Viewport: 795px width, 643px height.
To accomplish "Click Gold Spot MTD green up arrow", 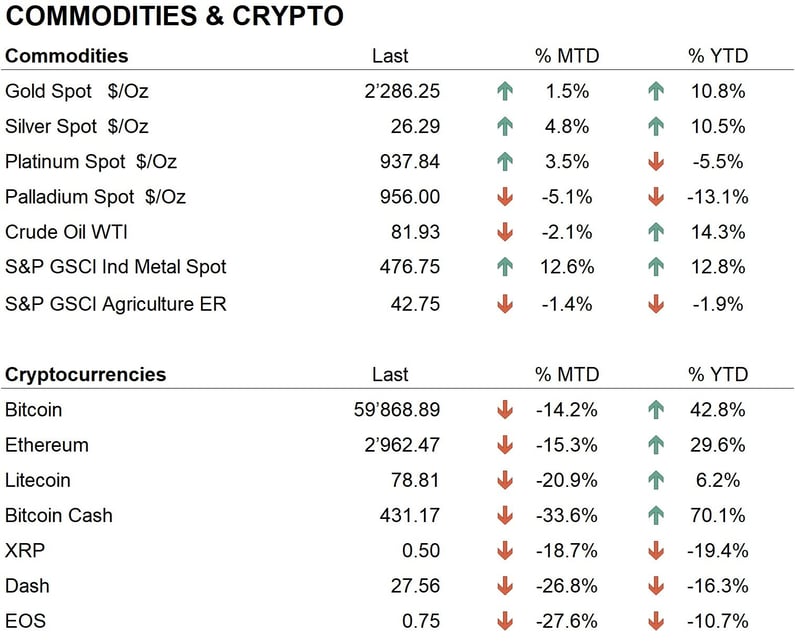I will pos(504,91).
